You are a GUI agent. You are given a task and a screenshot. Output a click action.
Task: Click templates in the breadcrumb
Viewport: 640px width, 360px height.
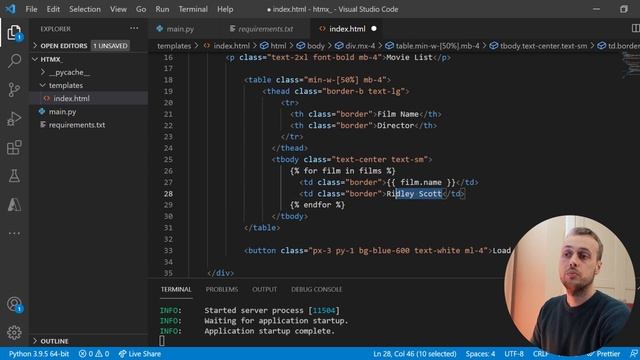click(174, 46)
